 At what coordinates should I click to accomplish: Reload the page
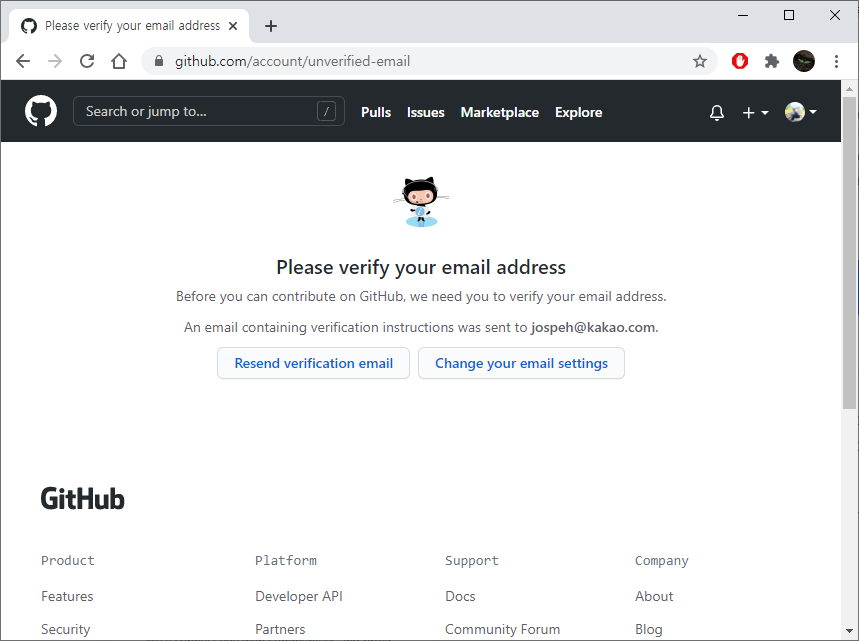(x=87, y=61)
